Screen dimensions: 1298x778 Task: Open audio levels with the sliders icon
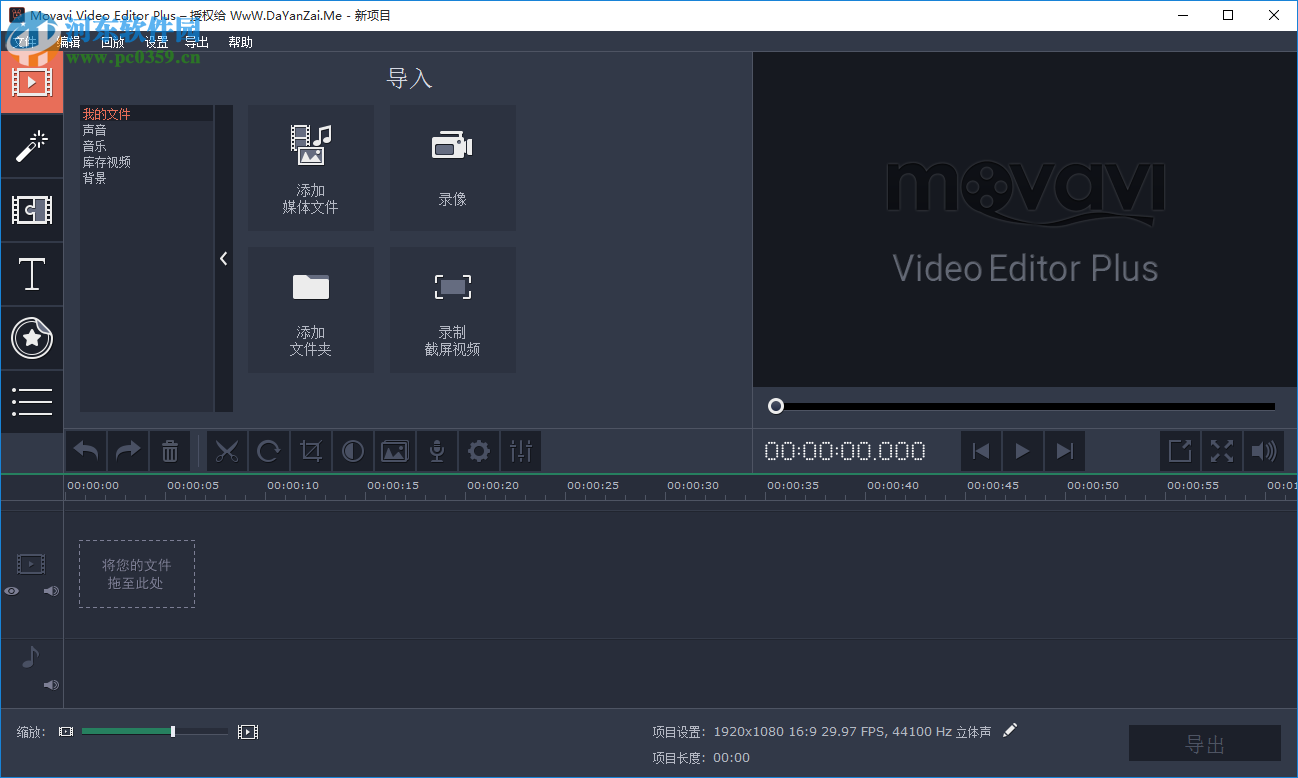(x=521, y=451)
